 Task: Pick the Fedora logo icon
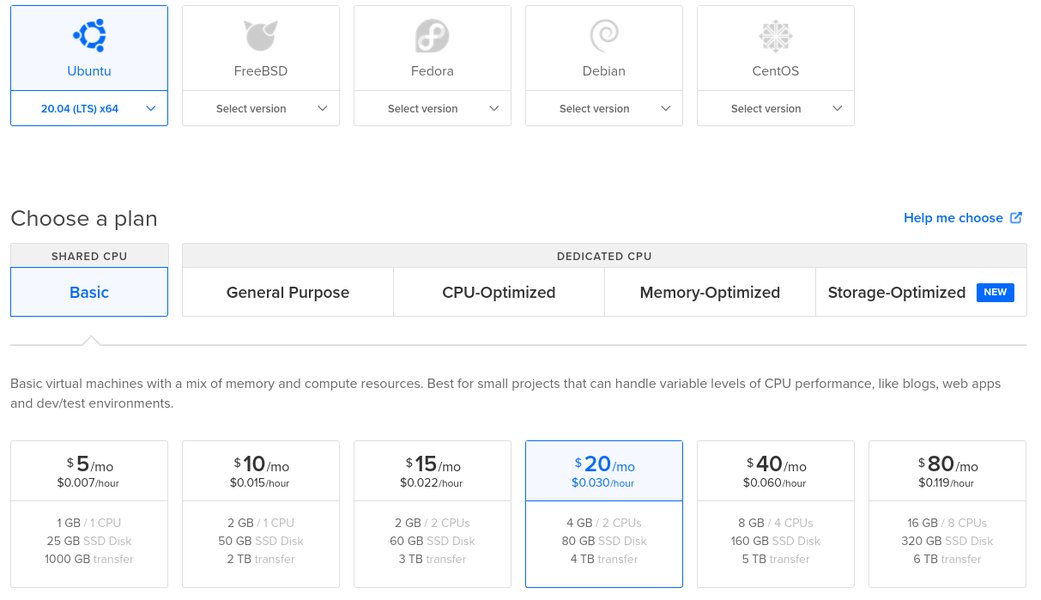432,36
